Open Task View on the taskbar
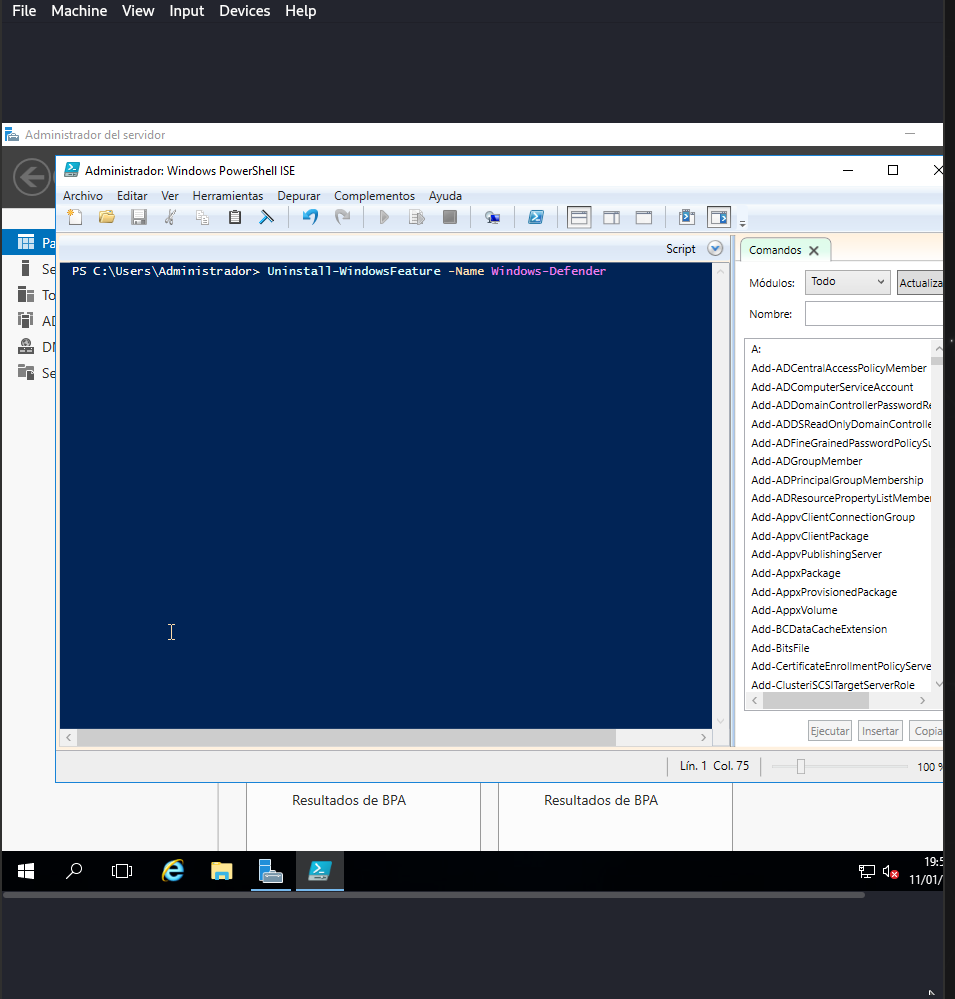The width and height of the screenshot is (955, 999). pyautogui.click(x=122, y=871)
